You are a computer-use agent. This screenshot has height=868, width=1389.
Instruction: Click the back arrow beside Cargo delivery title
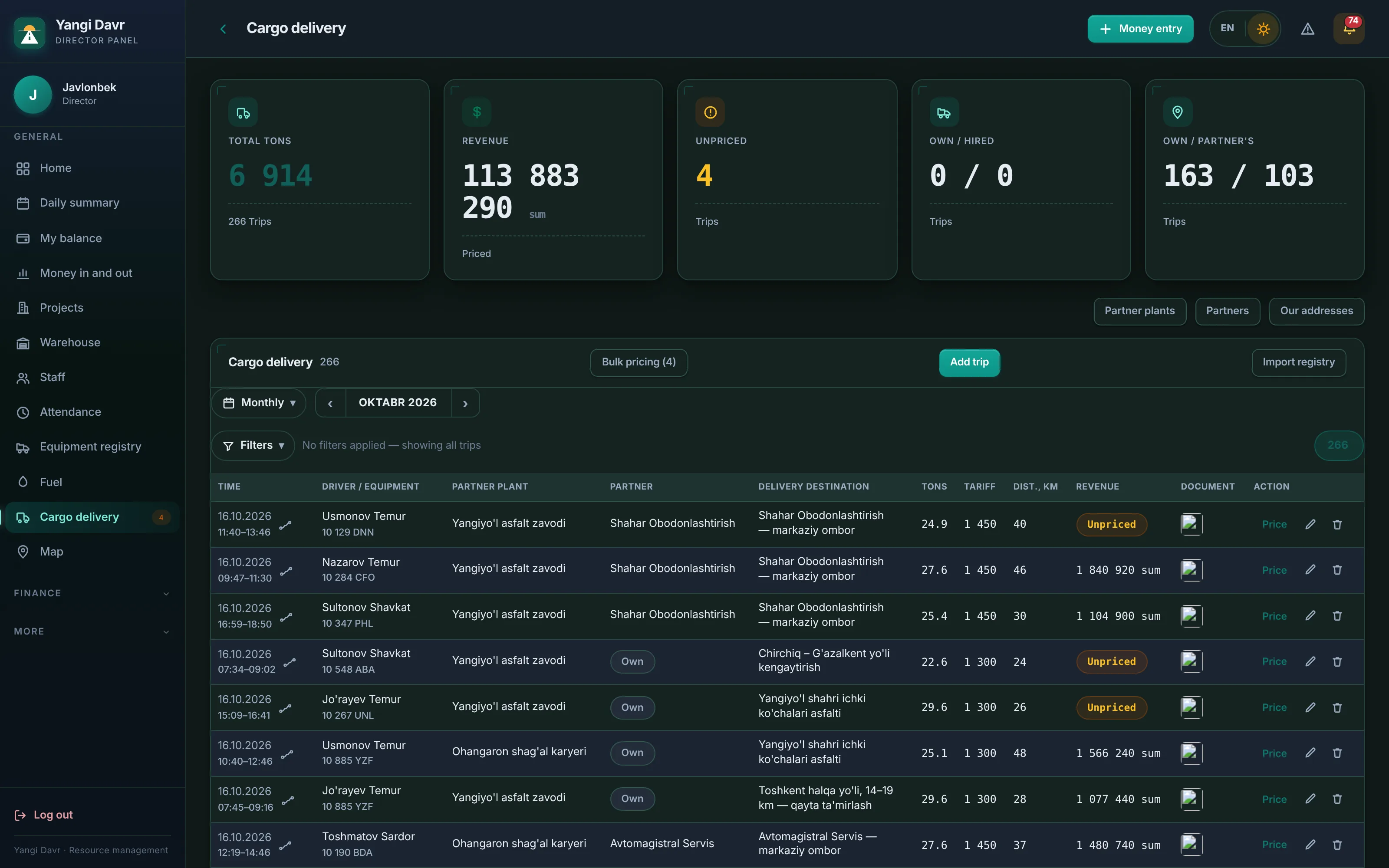pyautogui.click(x=223, y=29)
